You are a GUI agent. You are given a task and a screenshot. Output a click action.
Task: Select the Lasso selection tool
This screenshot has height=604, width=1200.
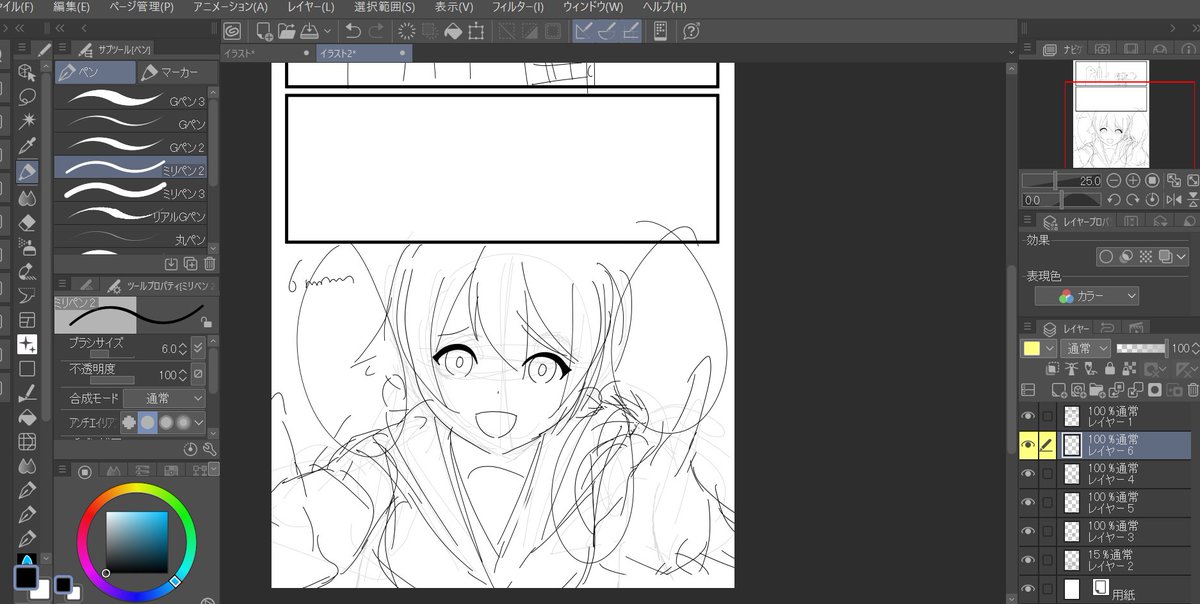[x=27, y=96]
